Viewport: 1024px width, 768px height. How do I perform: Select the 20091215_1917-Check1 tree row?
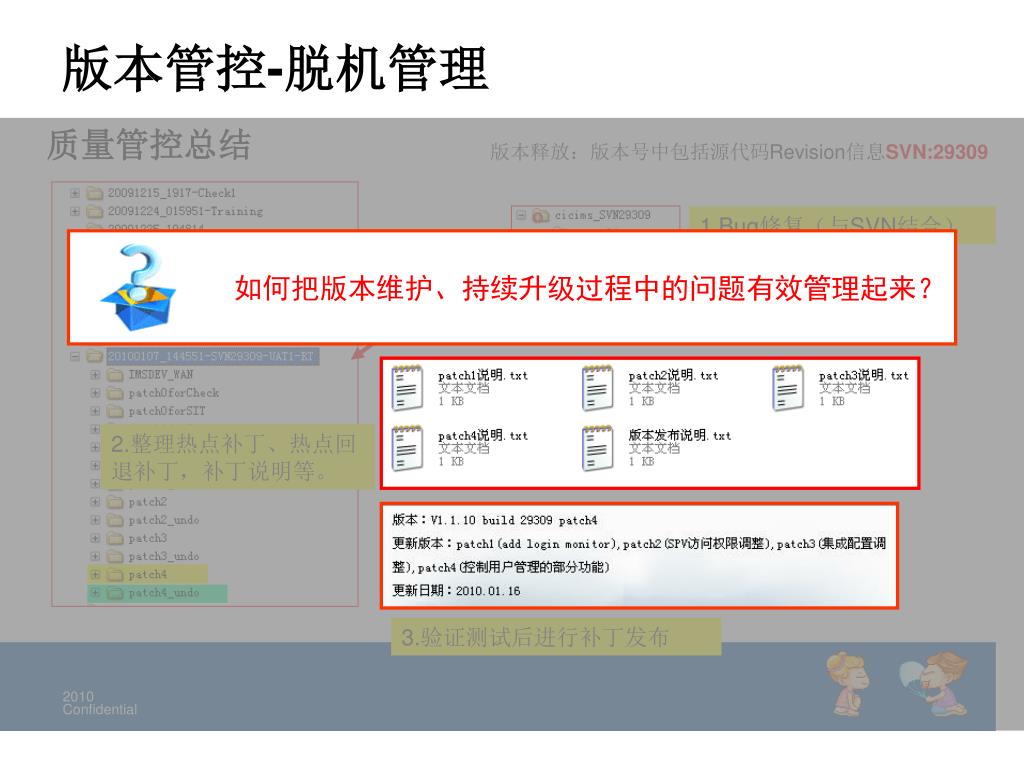[172, 193]
